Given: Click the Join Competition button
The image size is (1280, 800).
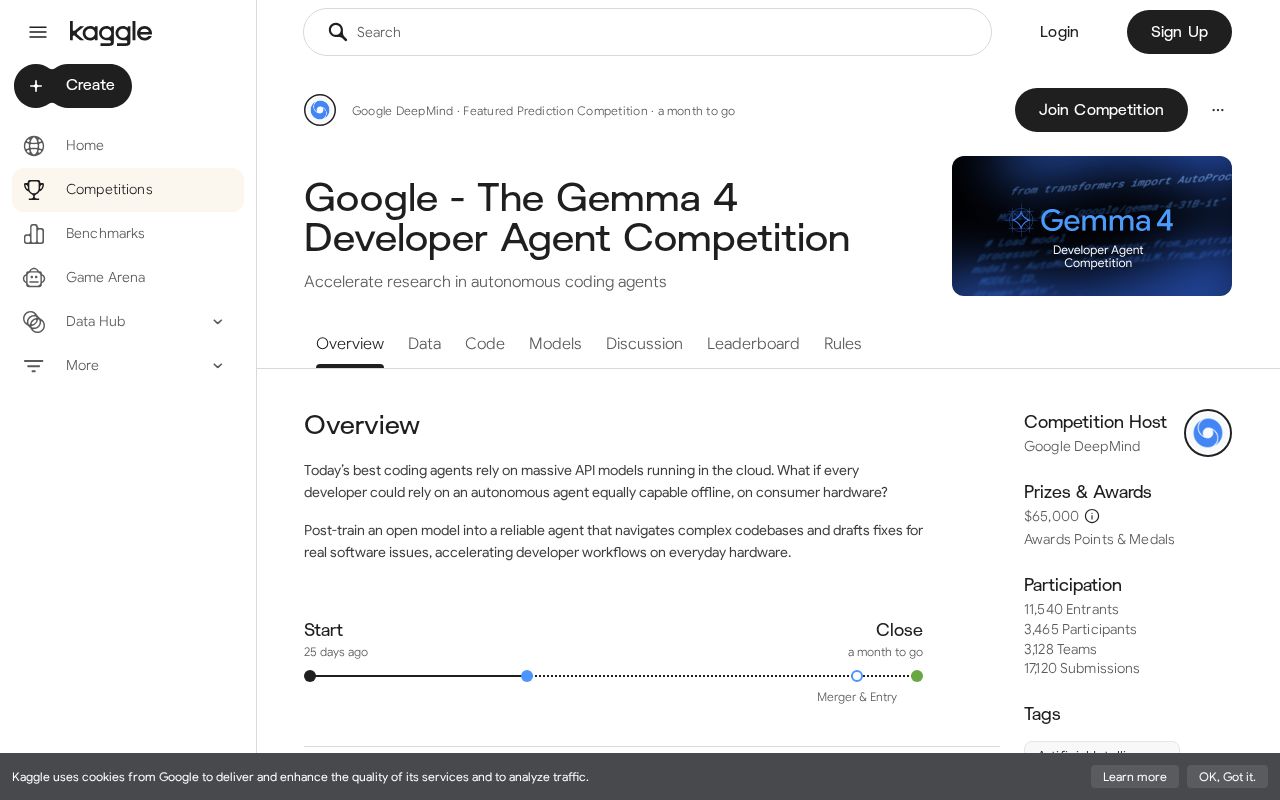Looking at the screenshot, I should [x=1101, y=110].
